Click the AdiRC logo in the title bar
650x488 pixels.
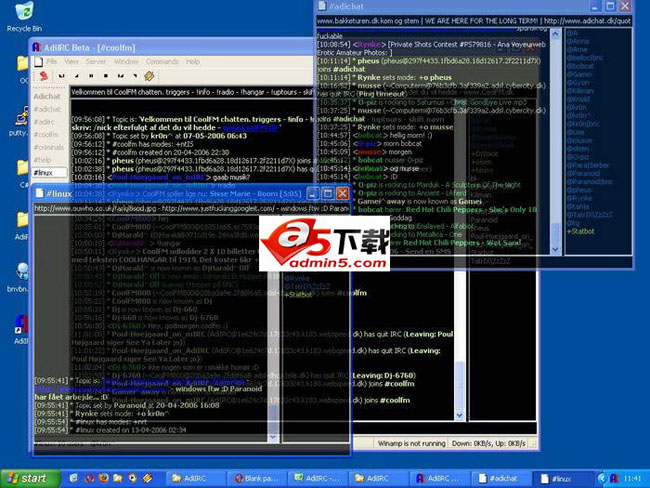[x=36, y=47]
